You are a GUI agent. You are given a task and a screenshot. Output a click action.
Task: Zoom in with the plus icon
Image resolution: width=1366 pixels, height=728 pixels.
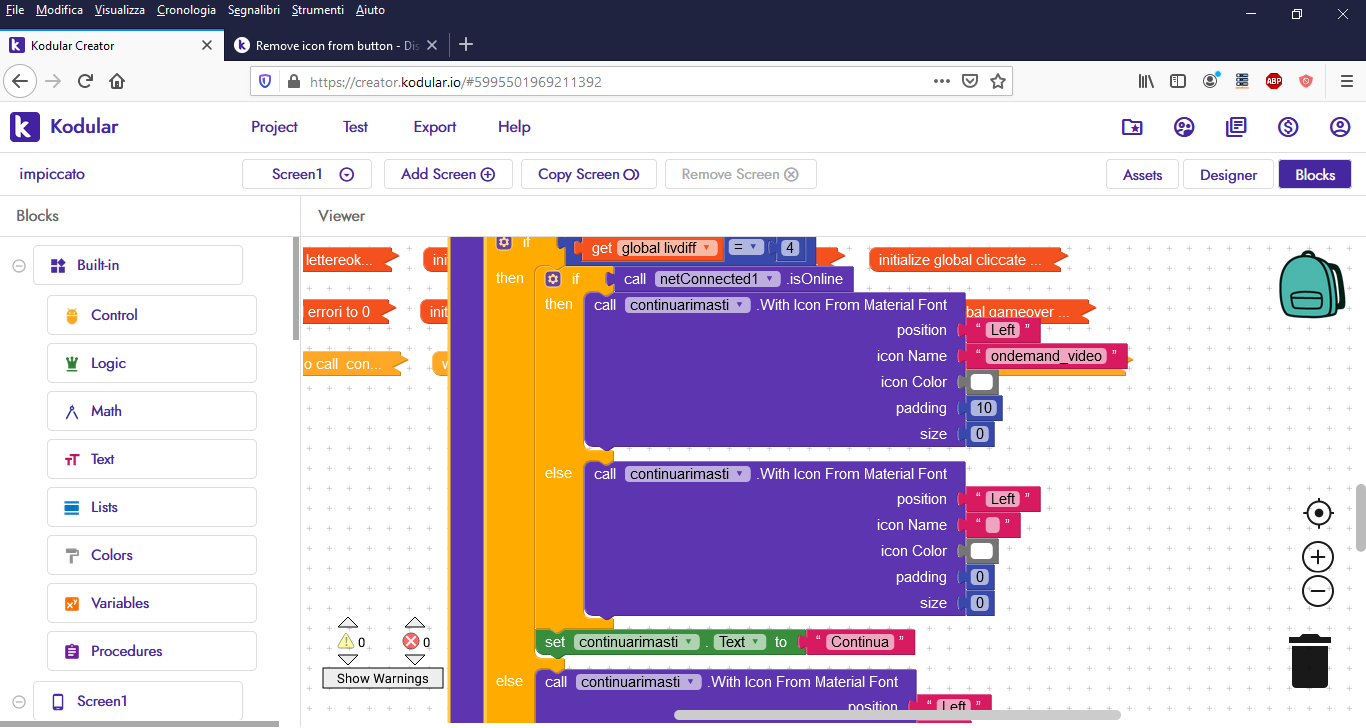(1318, 557)
